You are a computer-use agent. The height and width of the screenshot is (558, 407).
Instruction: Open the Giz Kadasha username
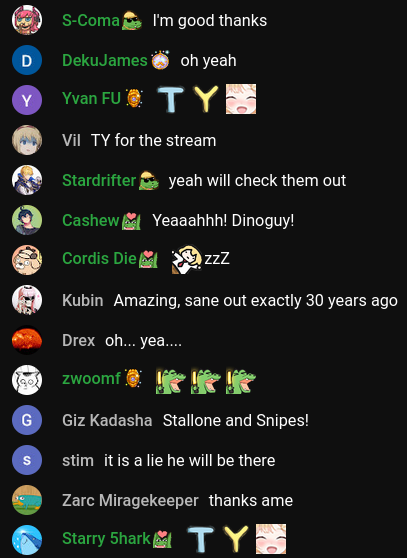pos(107,420)
